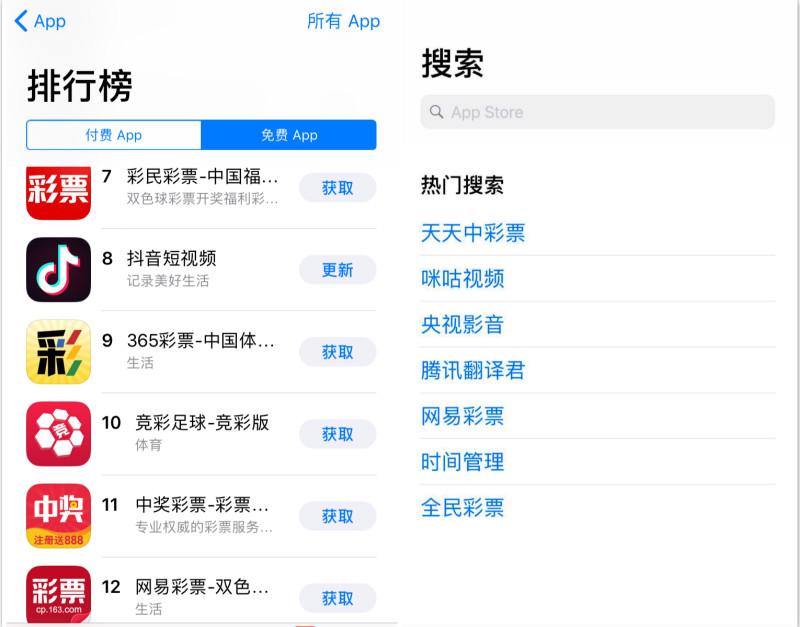Get the 365彩票 app
Image resolution: width=800 pixels, height=627 pixels.
pos(337,352)
